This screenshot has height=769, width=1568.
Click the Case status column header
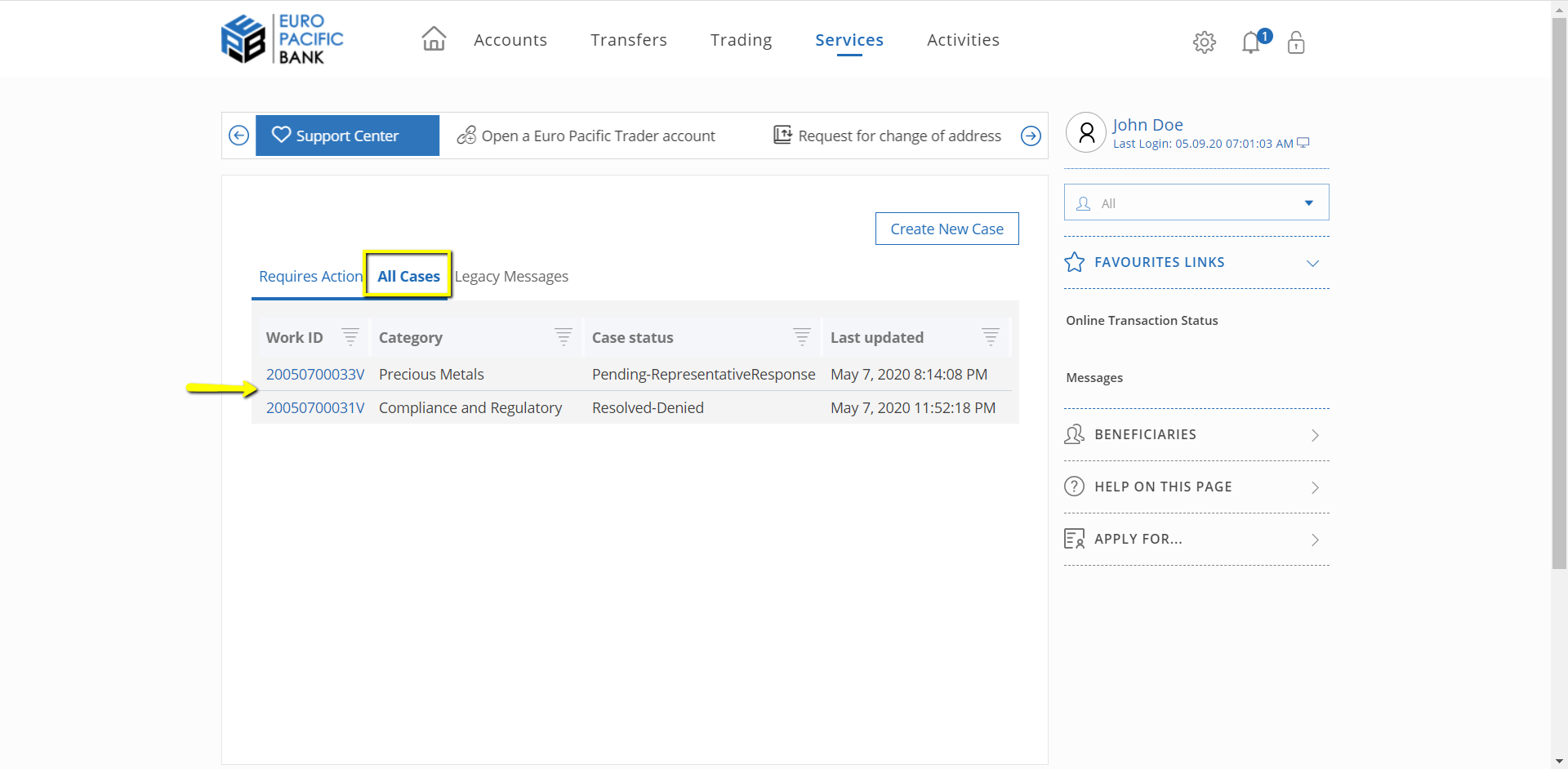coord(633,338)
